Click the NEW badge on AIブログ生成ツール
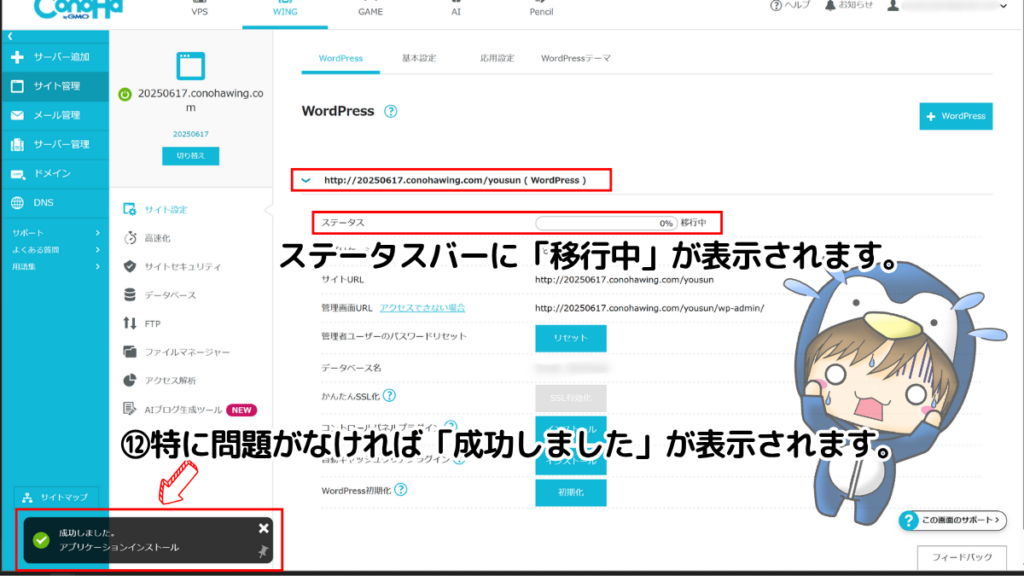1024x576 pixels. (242, 410)
